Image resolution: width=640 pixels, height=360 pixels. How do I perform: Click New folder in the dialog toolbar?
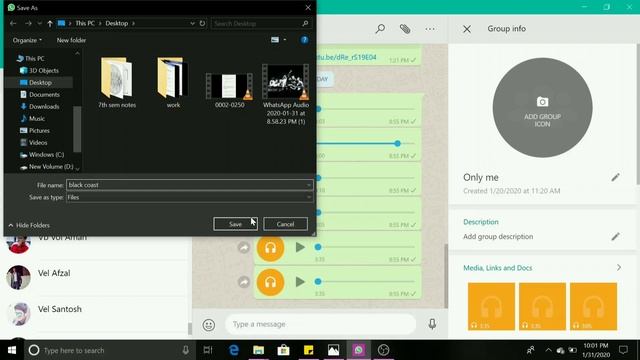click(x=71, y=40)
